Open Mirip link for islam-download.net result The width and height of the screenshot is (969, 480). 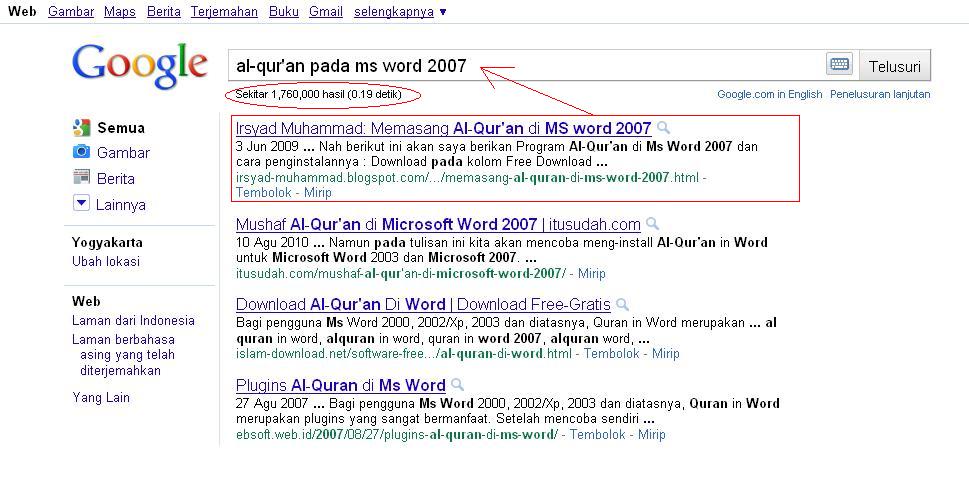(666, 353)
